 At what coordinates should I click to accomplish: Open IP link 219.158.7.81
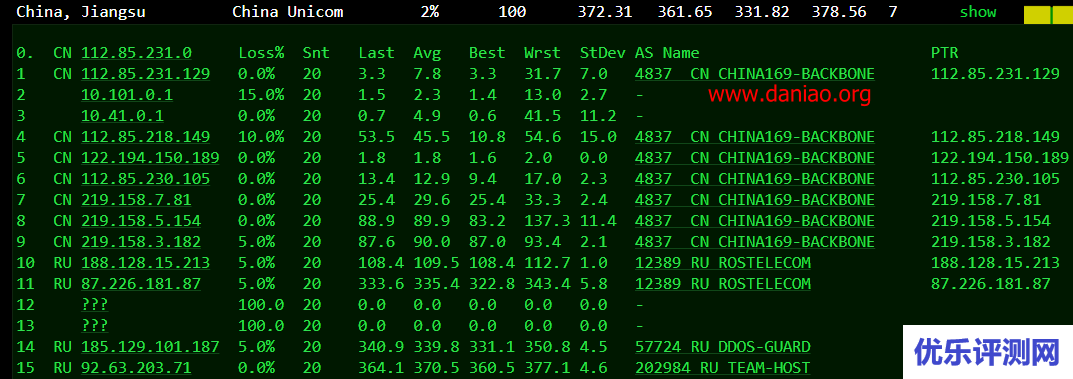(x=136, y=200)
